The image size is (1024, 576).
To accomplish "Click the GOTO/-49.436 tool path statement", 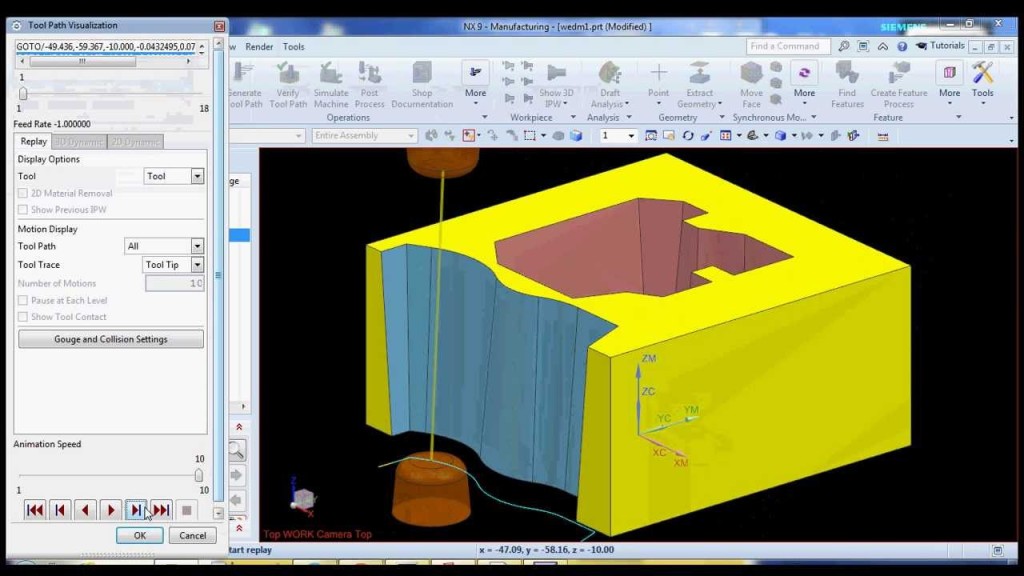I will pos(106,47).
